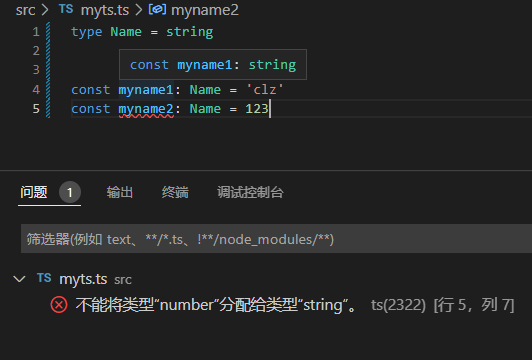Click the 123 number literal
532x360 pixels.
coord(257,109)
